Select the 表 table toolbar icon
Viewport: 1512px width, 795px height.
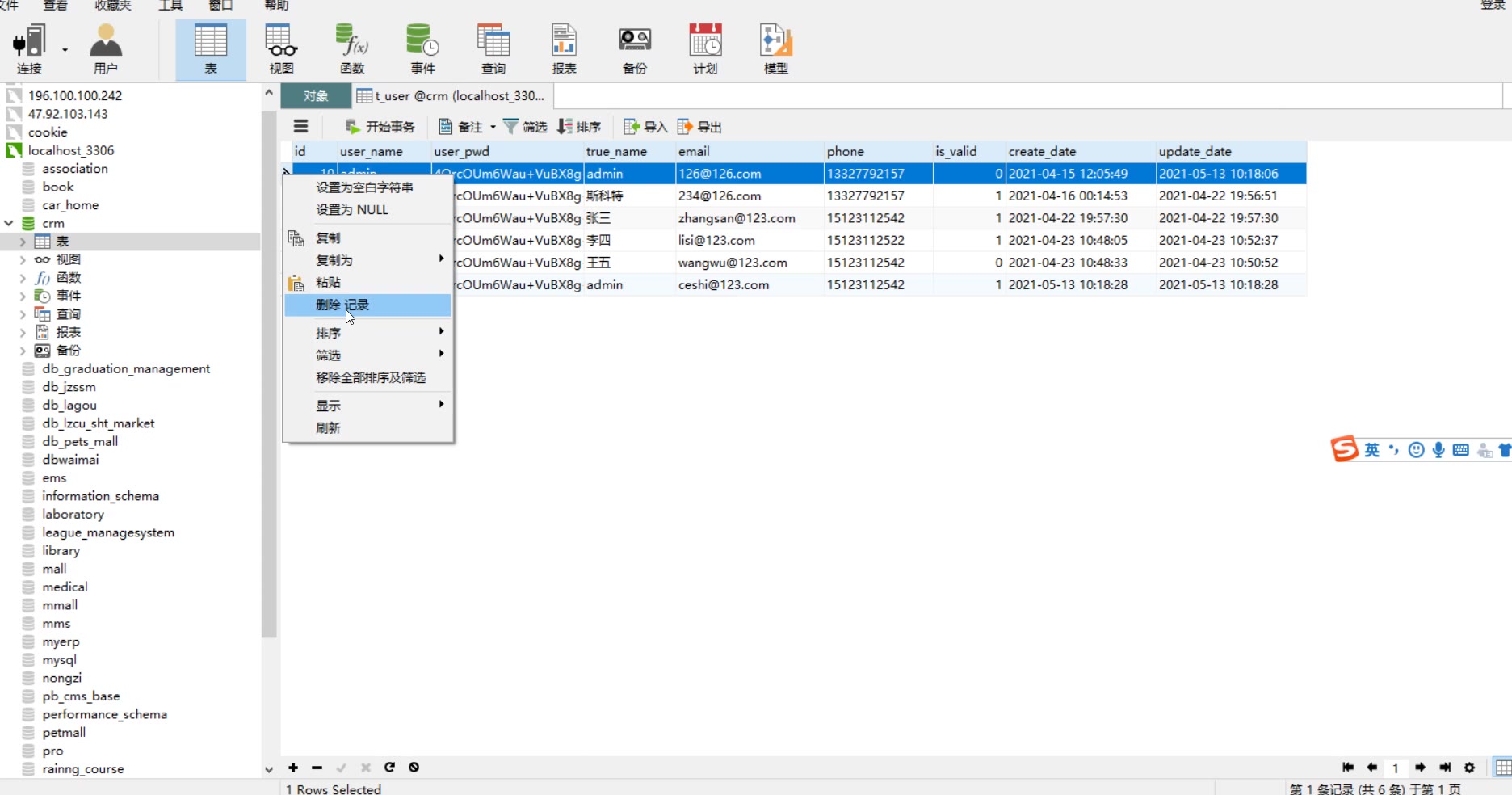coord(211,49)
